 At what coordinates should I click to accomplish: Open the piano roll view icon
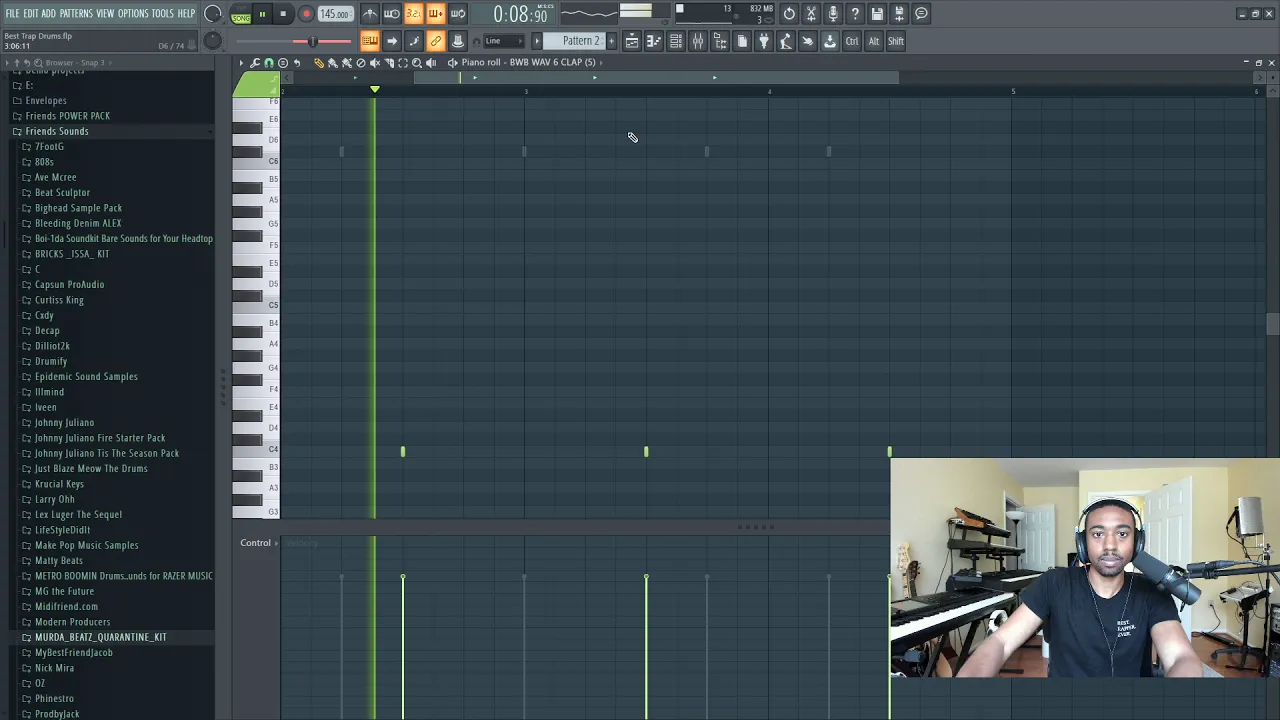coord(654,41)
